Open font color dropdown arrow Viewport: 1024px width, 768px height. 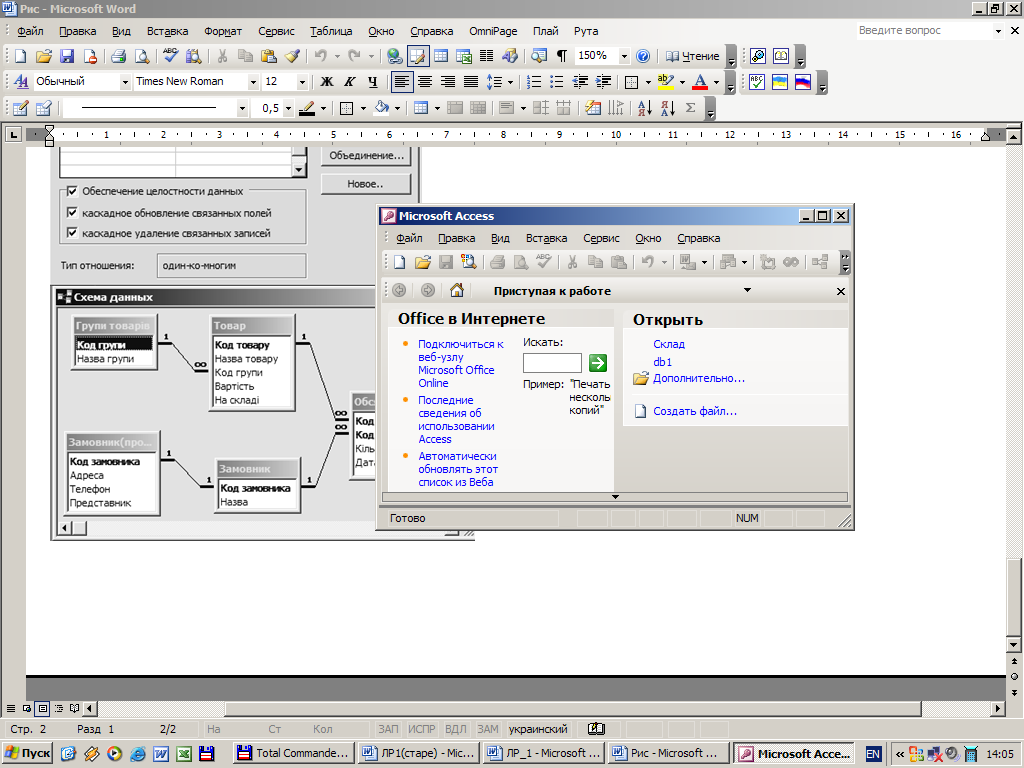tap(716, 82)
